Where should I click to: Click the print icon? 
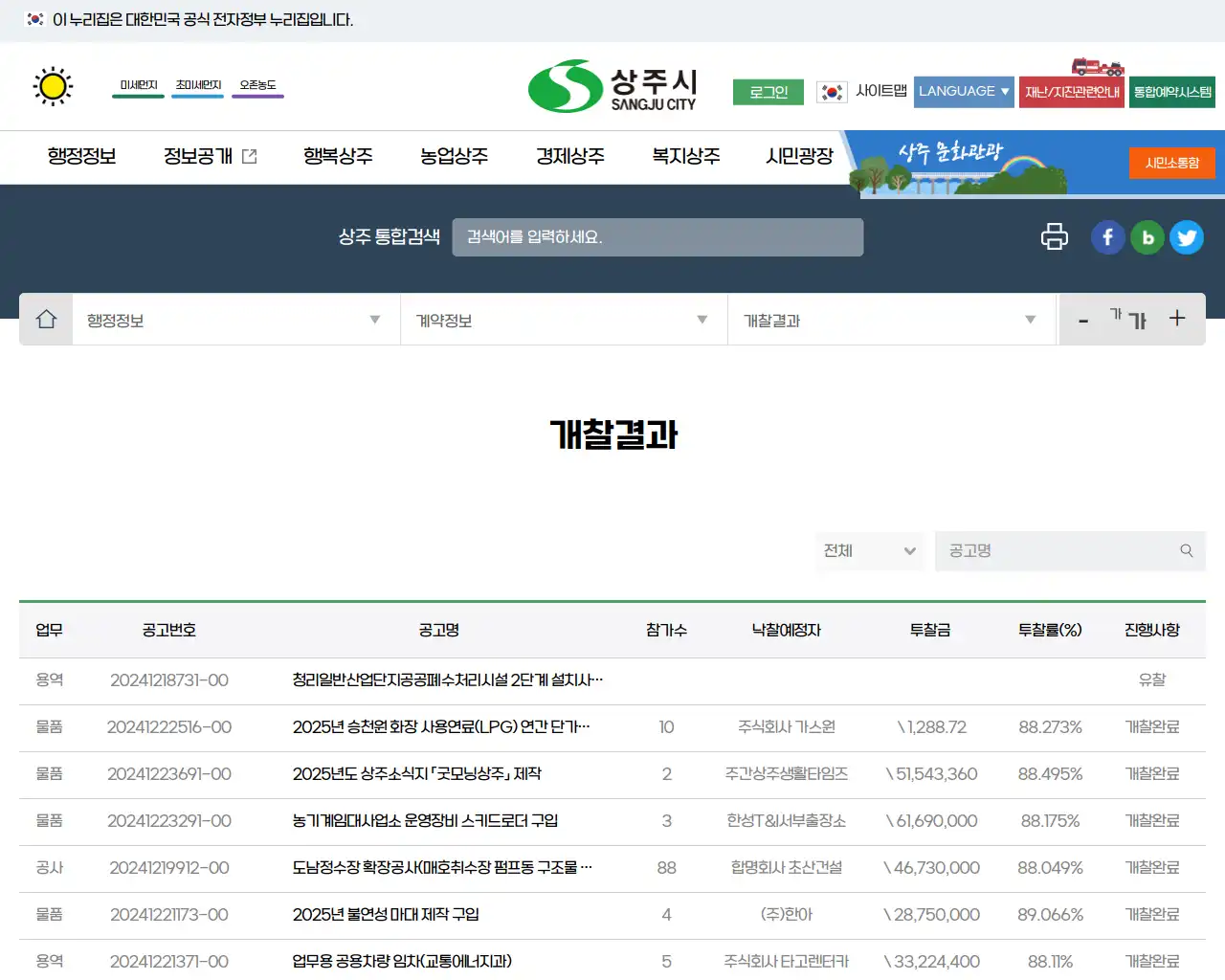pyautogui.click(x=1055, y=236)
